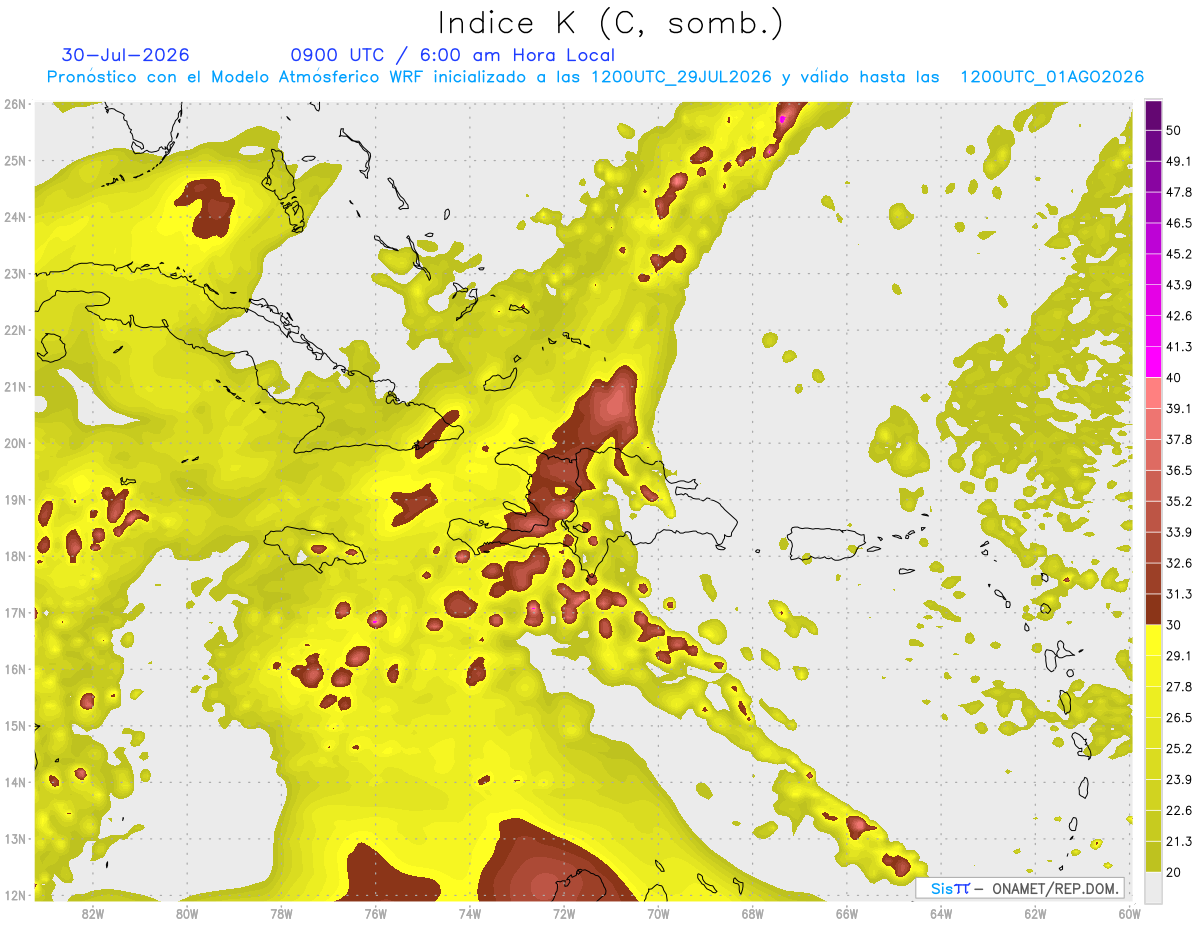The width and height of the screenshot is (1200, 927).
Task: Pick the magenta colorbar band between 40 and 41.3
Action: pyautogui.click(x=1154, y=362)
